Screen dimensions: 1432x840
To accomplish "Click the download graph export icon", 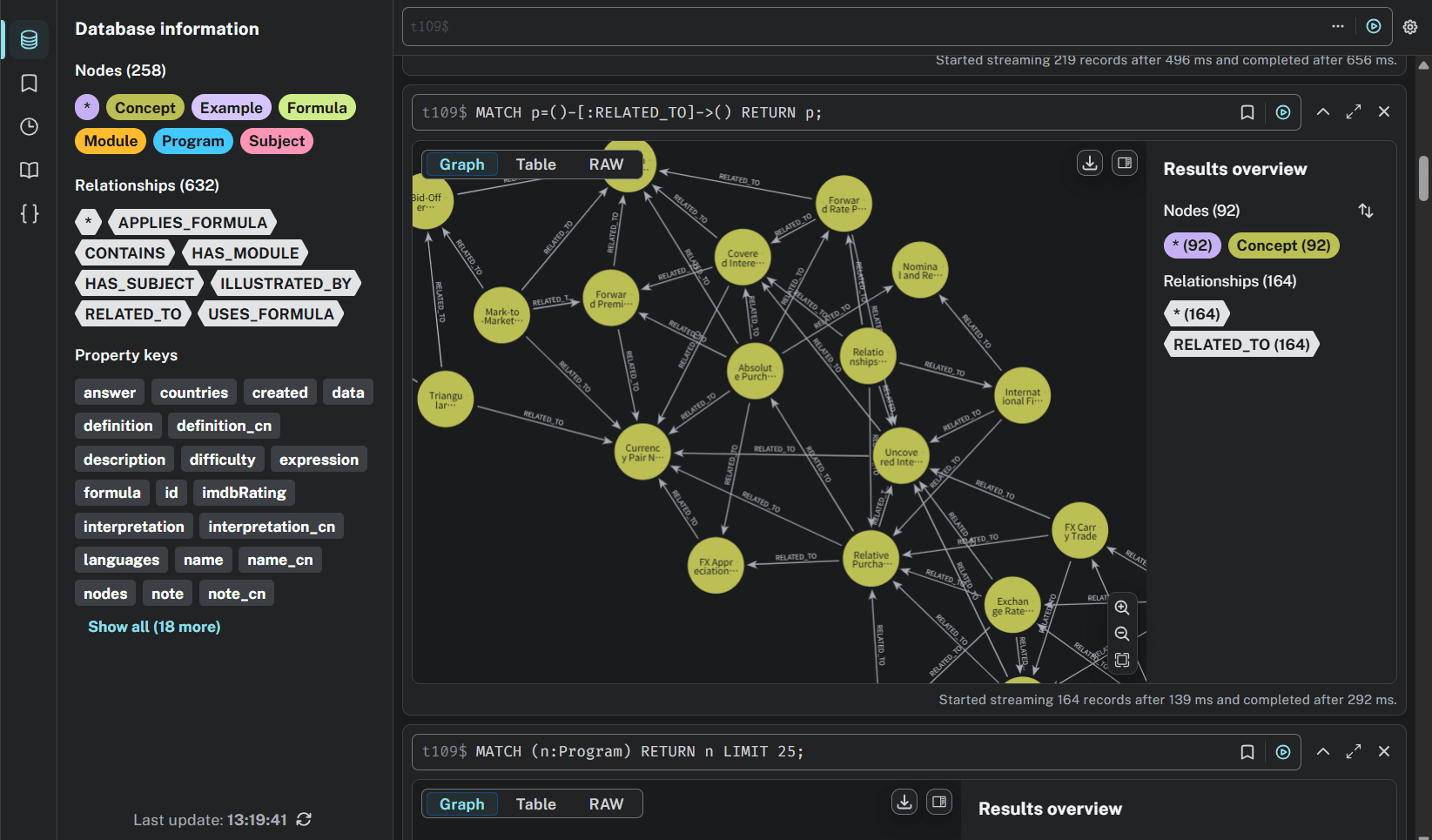I will [1089, 163].
